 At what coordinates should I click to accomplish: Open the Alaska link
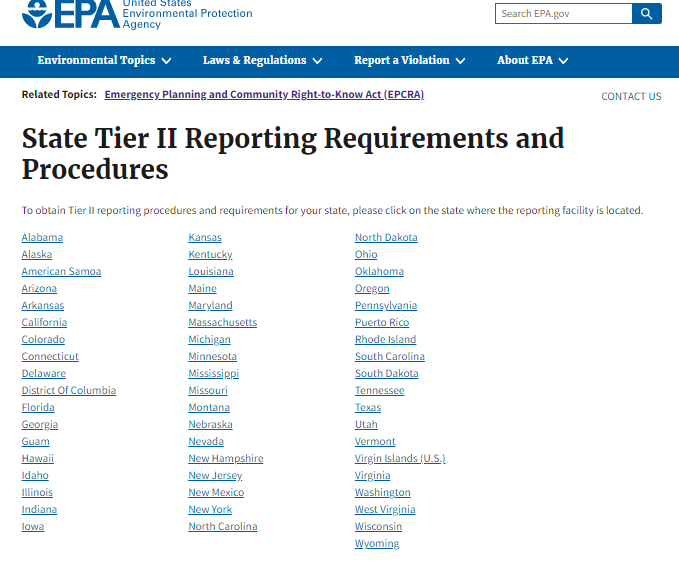[37, 254]
